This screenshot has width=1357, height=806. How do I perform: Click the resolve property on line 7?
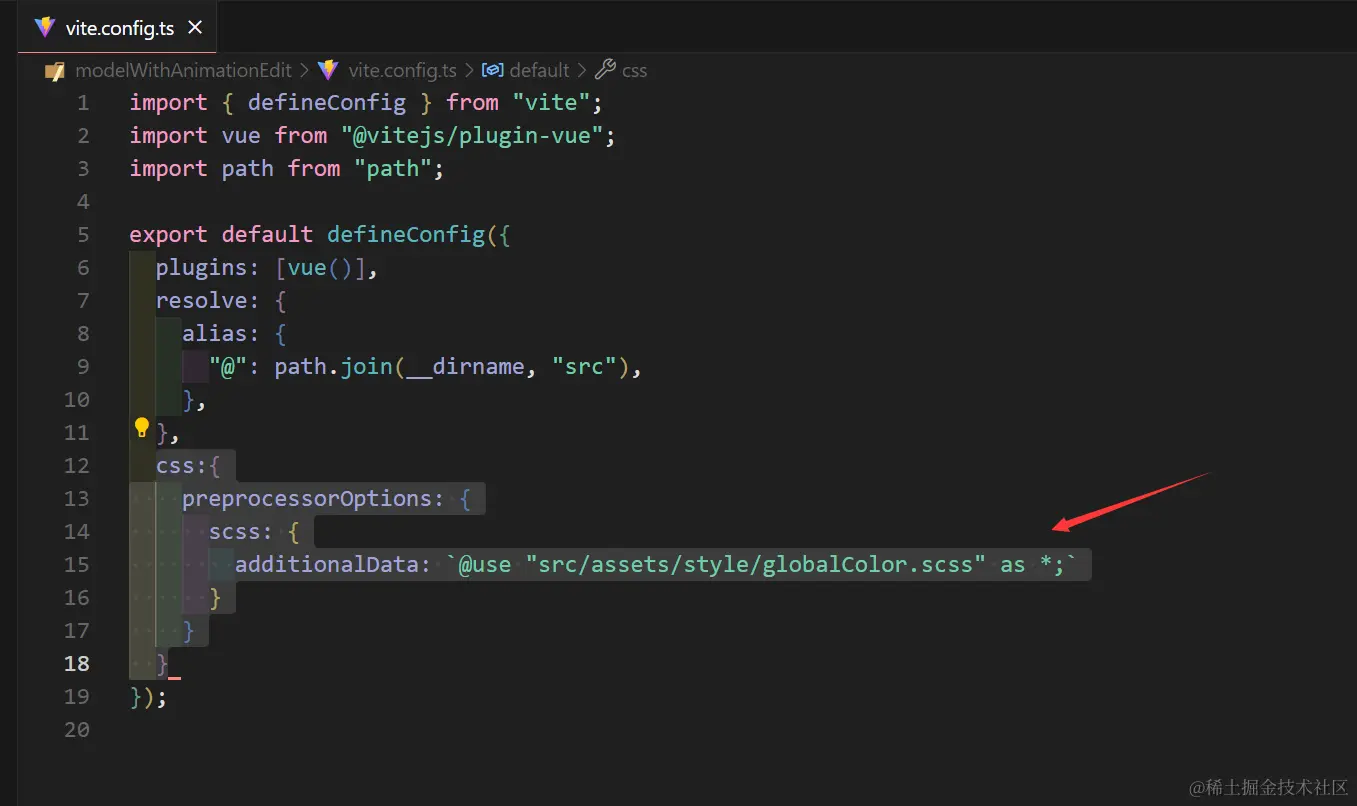click(202, 301)
